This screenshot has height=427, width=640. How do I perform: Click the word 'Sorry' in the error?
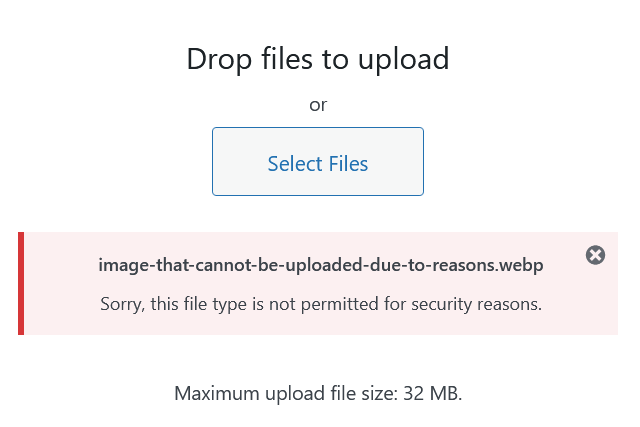point(122,305)
